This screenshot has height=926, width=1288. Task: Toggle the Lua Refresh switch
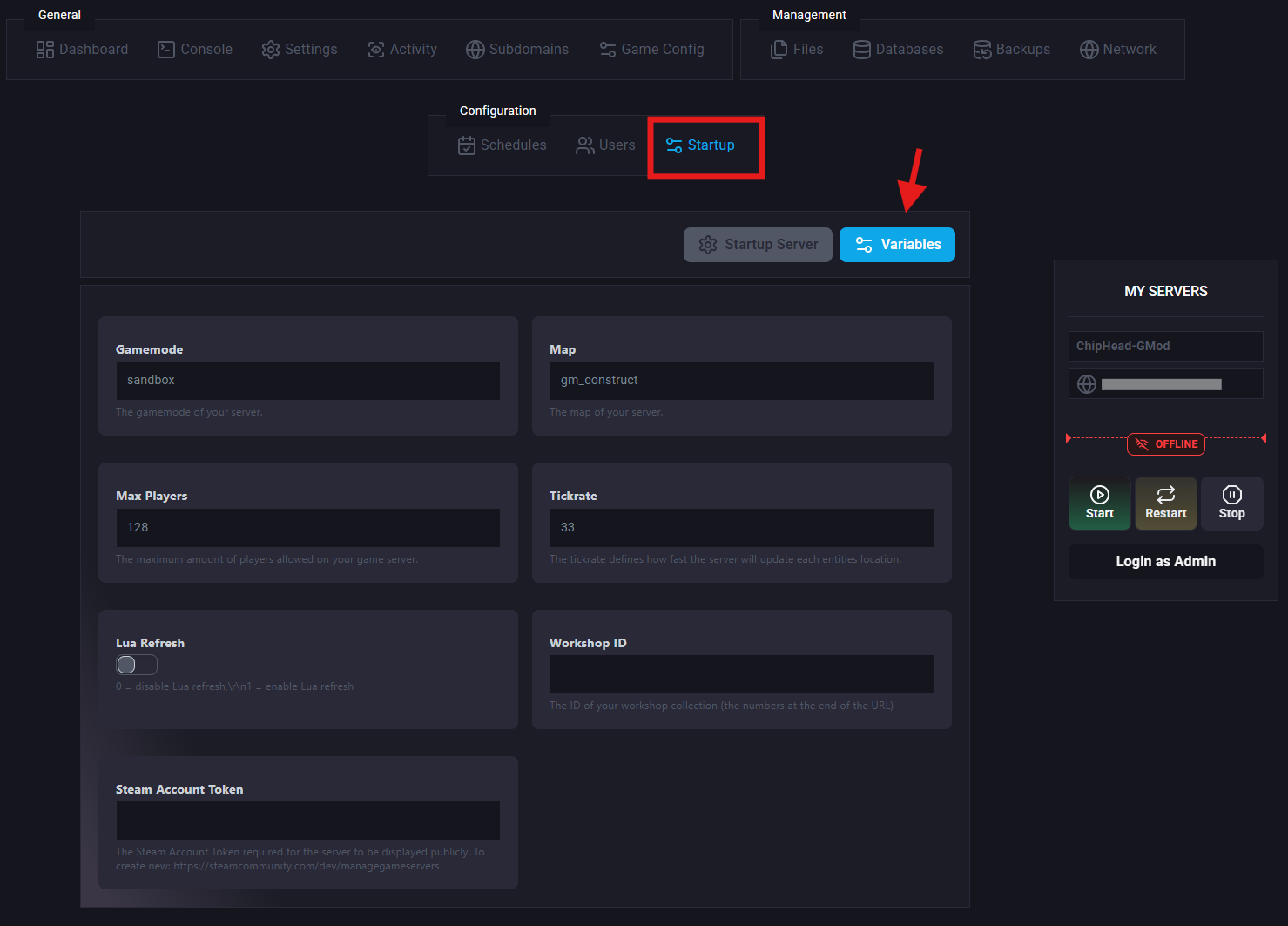137,665
